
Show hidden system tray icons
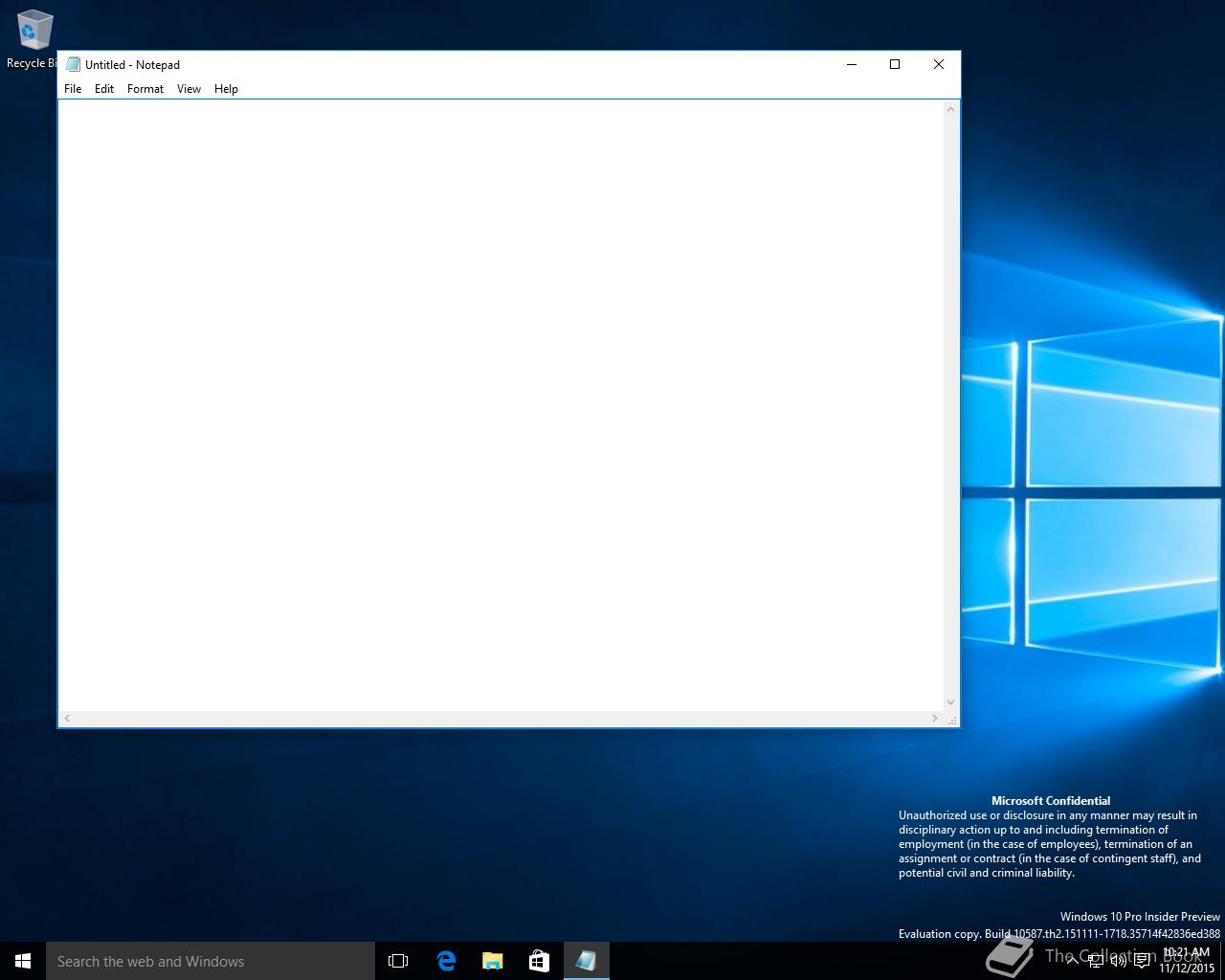coord(1072,961)
